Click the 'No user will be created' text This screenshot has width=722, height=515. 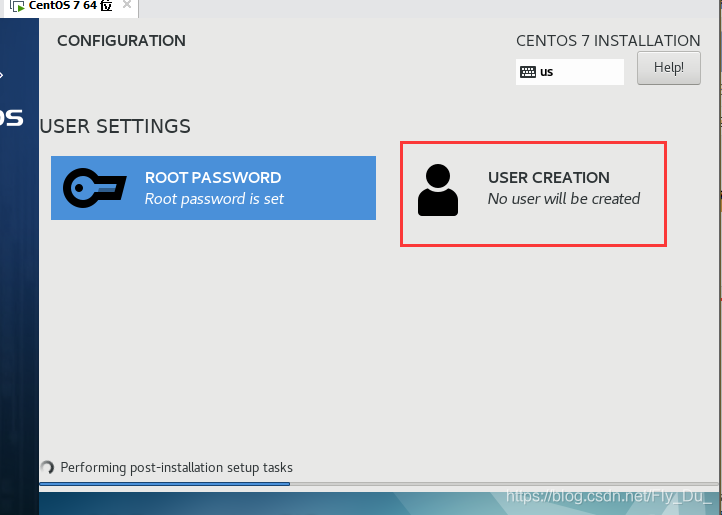(x=564, y=199)
